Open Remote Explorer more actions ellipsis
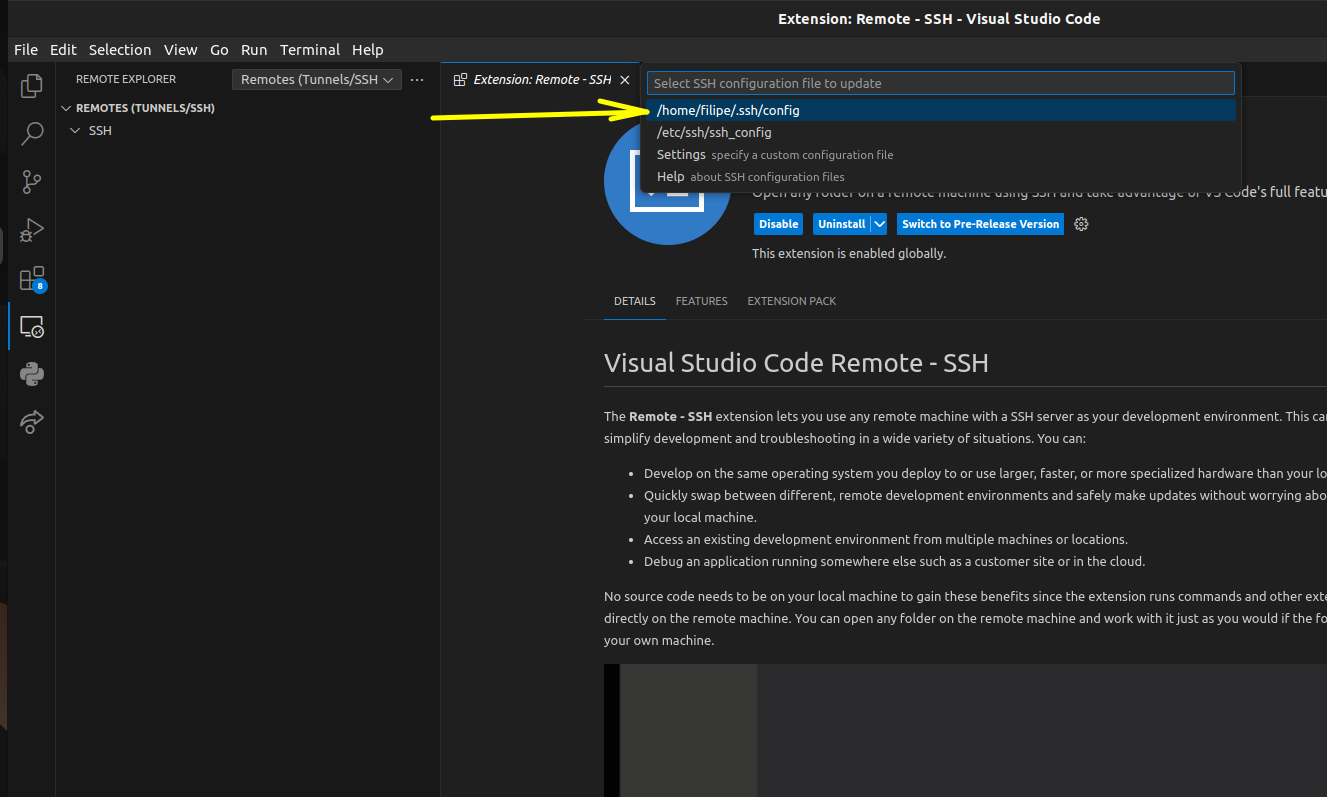 pyautogui.click(x=418, y=79)
